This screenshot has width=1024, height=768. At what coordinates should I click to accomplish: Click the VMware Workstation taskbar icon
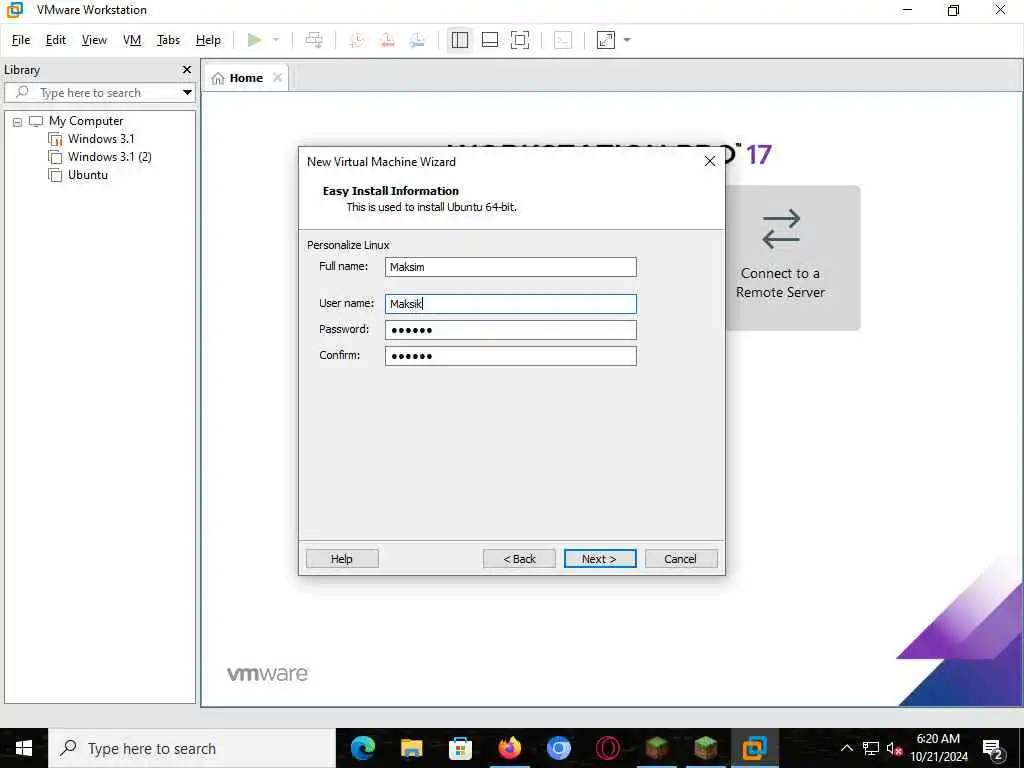[x=754, y=748]
